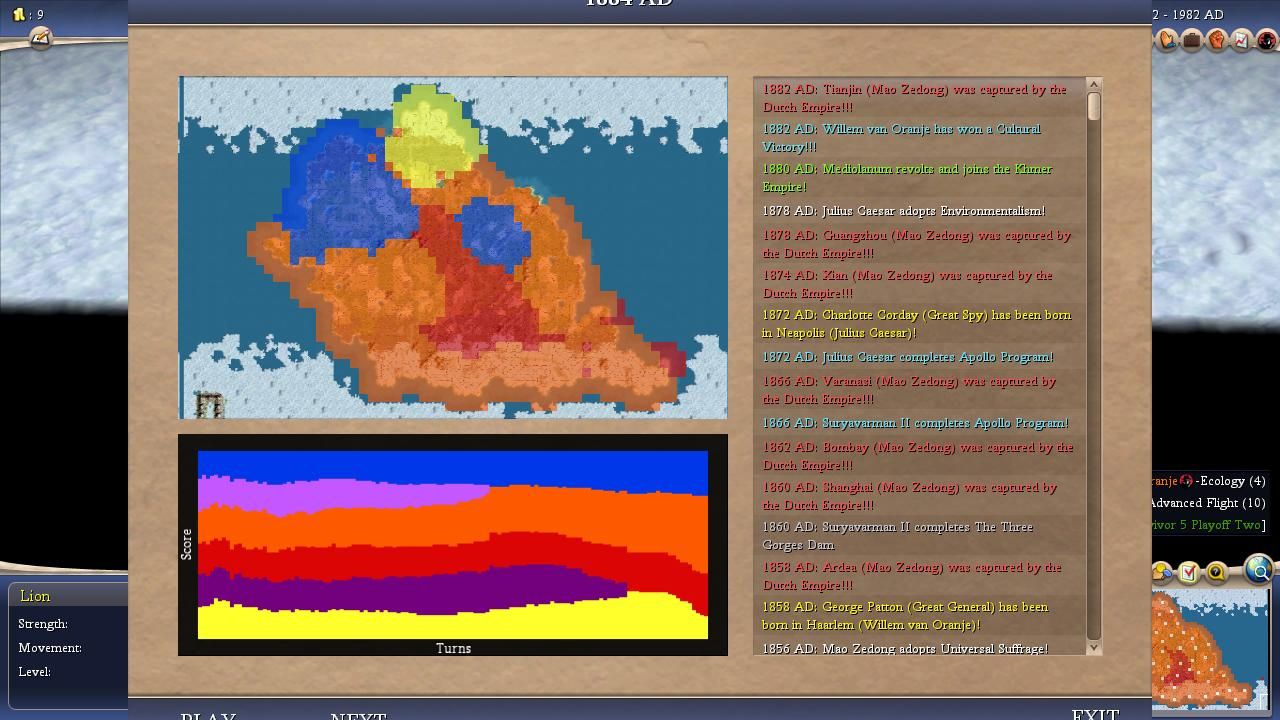
Task: Open the Corporation advisor briefcase icon
Action: click(x=1192, y=40)
